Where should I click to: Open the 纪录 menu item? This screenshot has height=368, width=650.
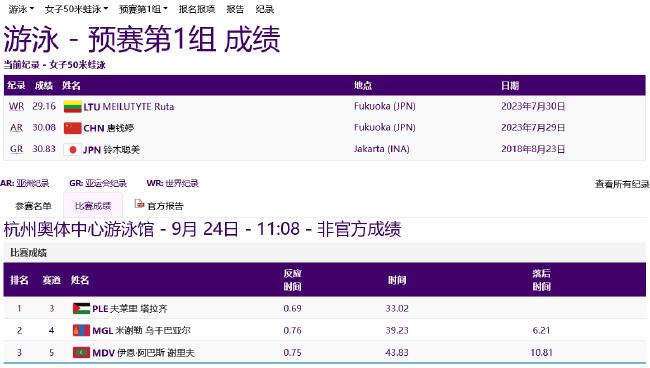pyautogui.click(x=264, y=9)
